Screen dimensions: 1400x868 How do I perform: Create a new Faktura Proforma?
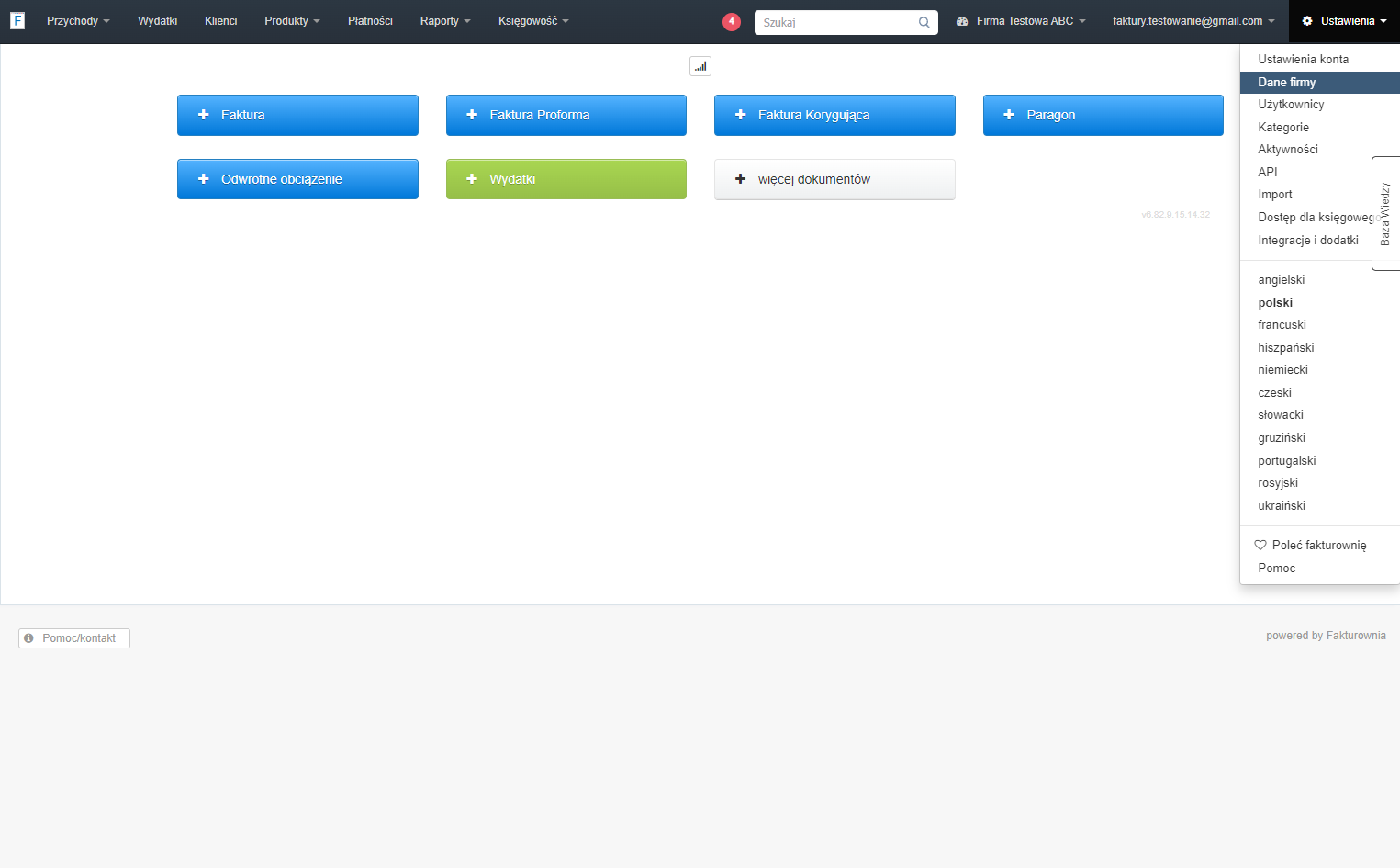click(566, 115)
